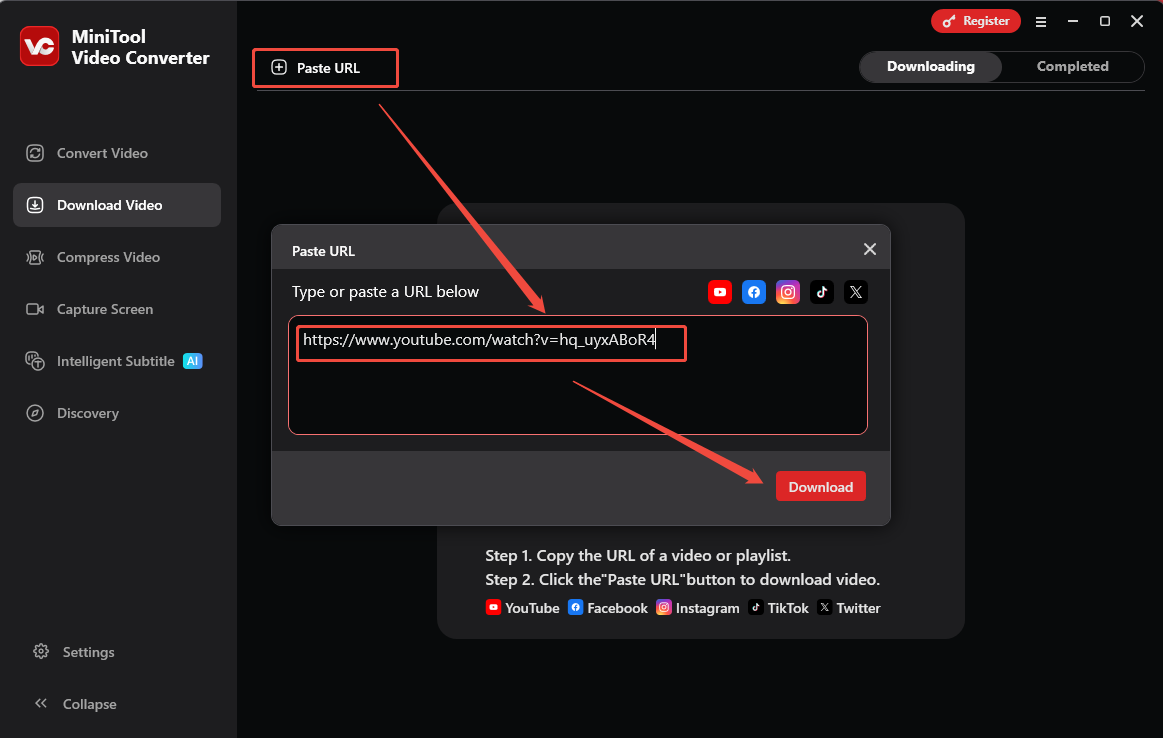
Task: Click the Register button
Action: (975, 20)
